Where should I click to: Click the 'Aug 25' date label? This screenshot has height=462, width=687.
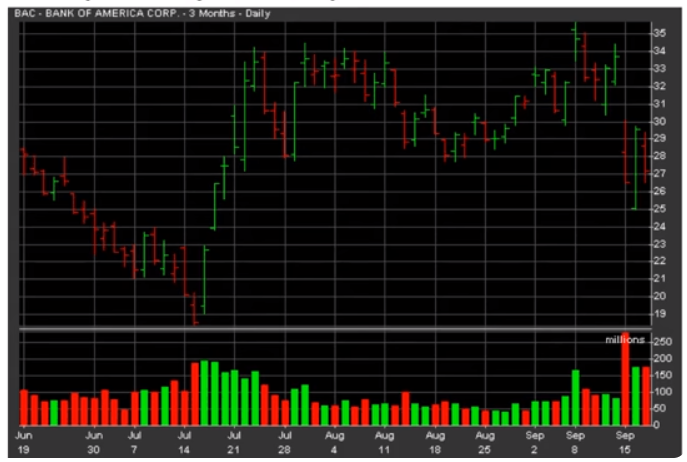point(485,442)
